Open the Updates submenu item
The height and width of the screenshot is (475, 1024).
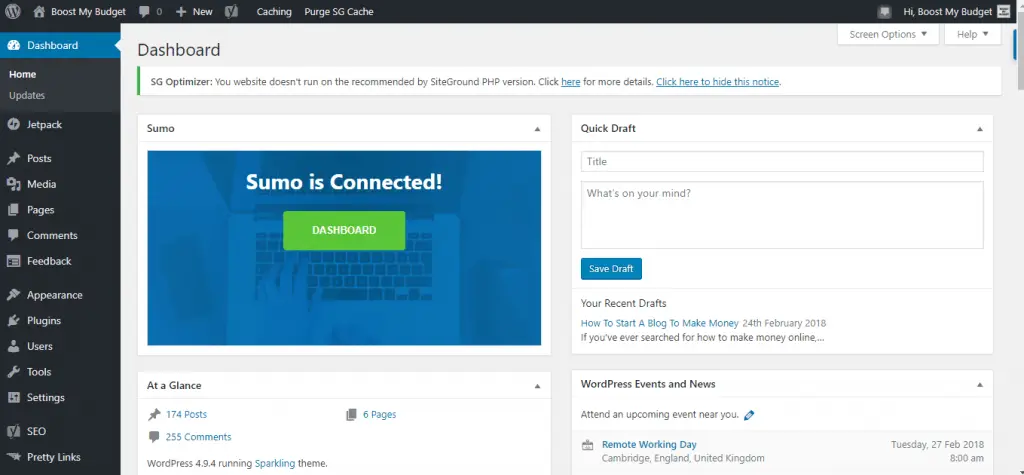tap(27, 95)
